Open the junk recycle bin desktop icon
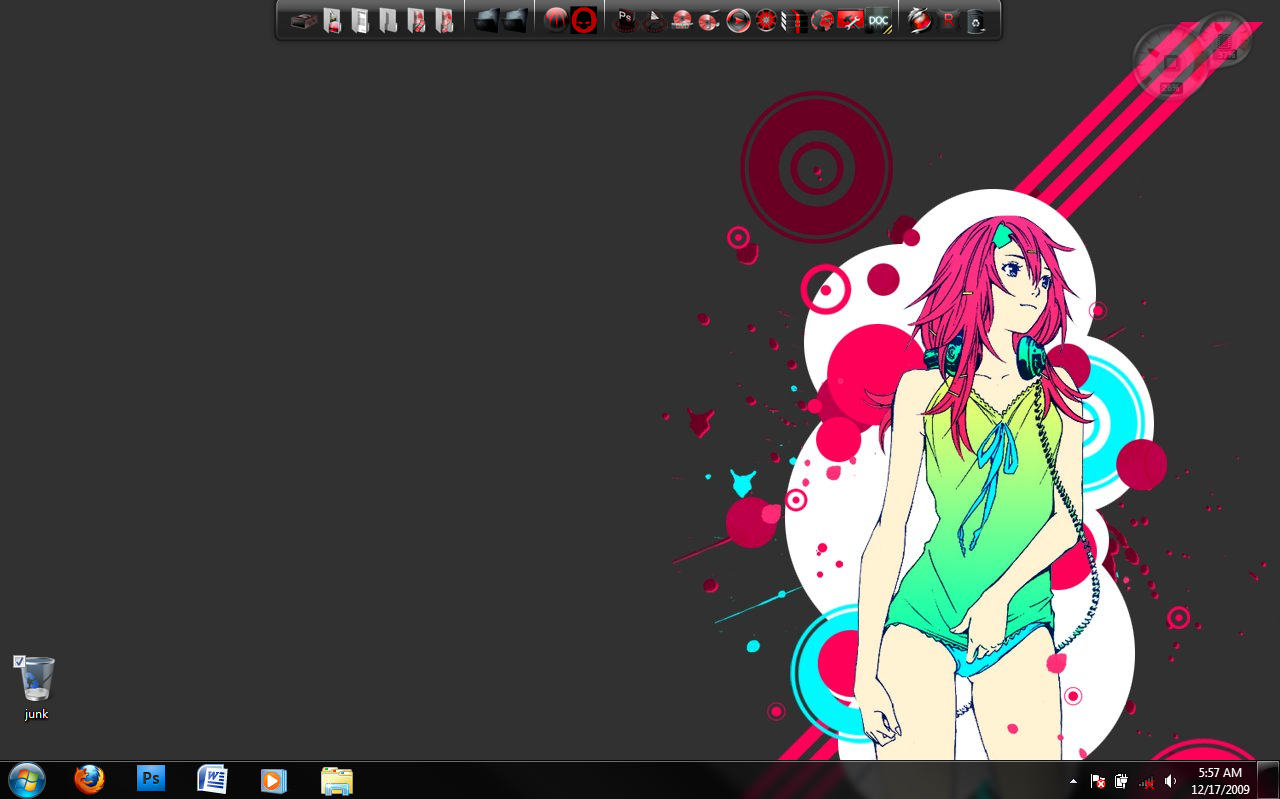Viewport: 1280px width, 799px height. 36,687
